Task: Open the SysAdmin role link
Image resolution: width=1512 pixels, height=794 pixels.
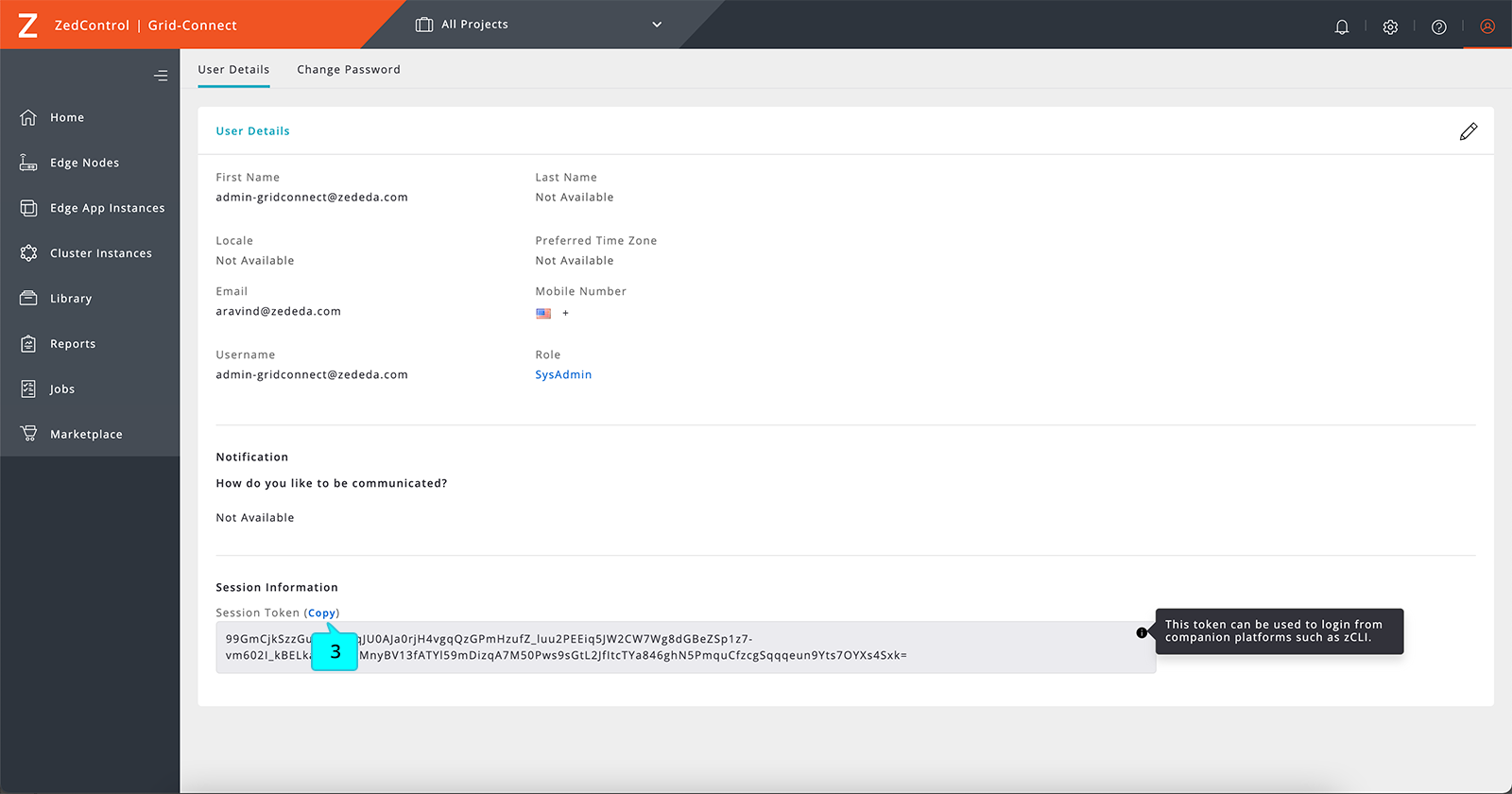Action: (563, 374)
